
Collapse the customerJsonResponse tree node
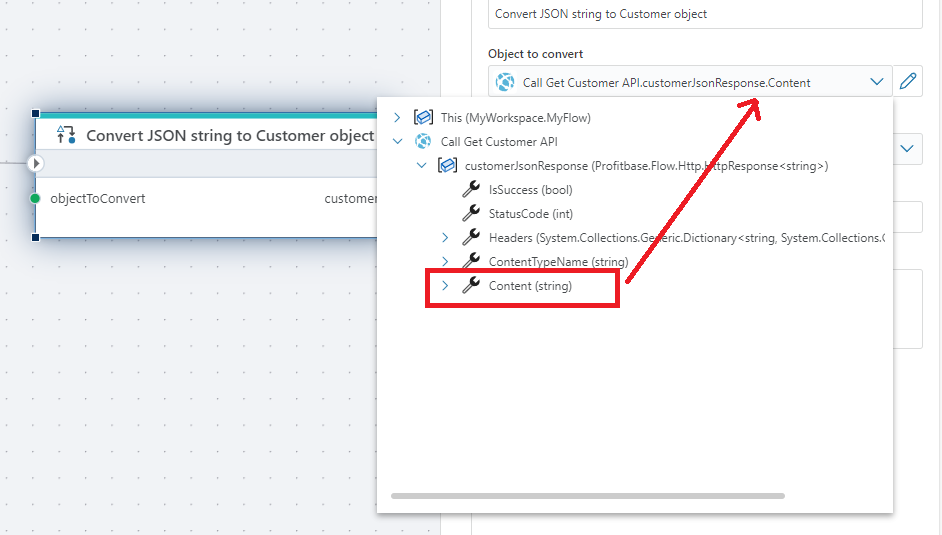421,166
